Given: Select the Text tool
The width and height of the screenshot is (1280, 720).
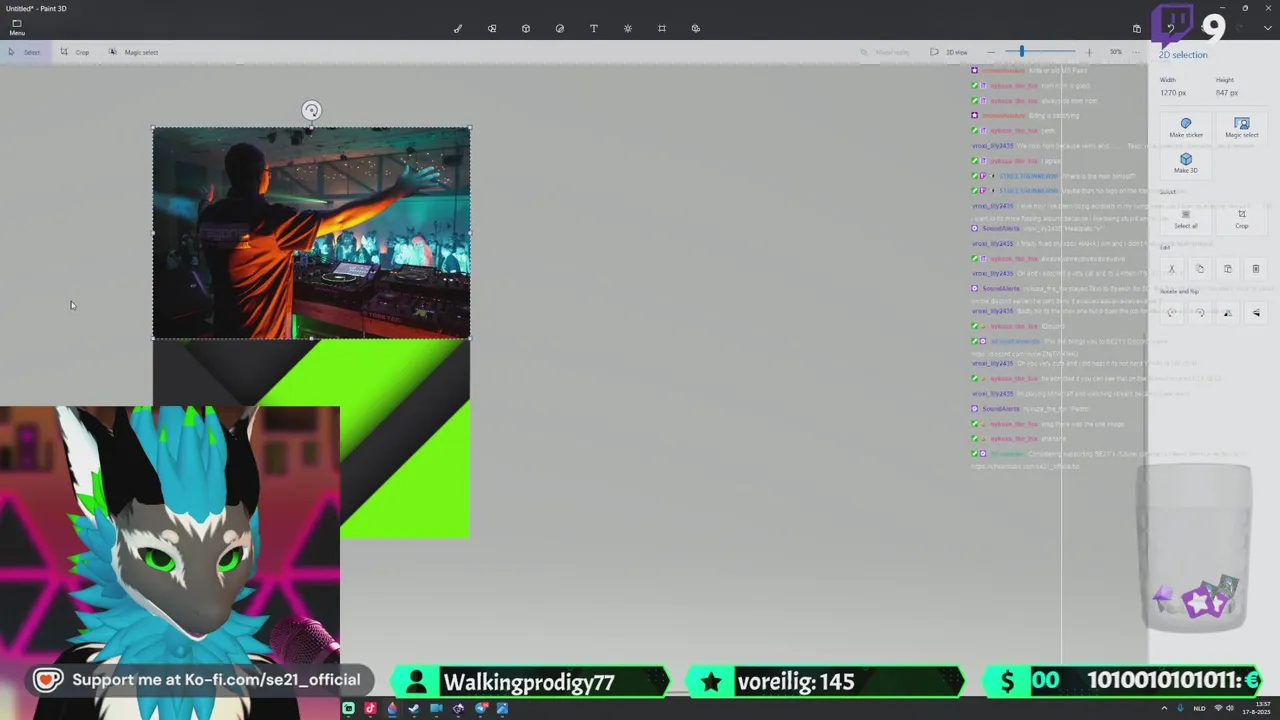Looking at the screenshot, I should [594, 28].
